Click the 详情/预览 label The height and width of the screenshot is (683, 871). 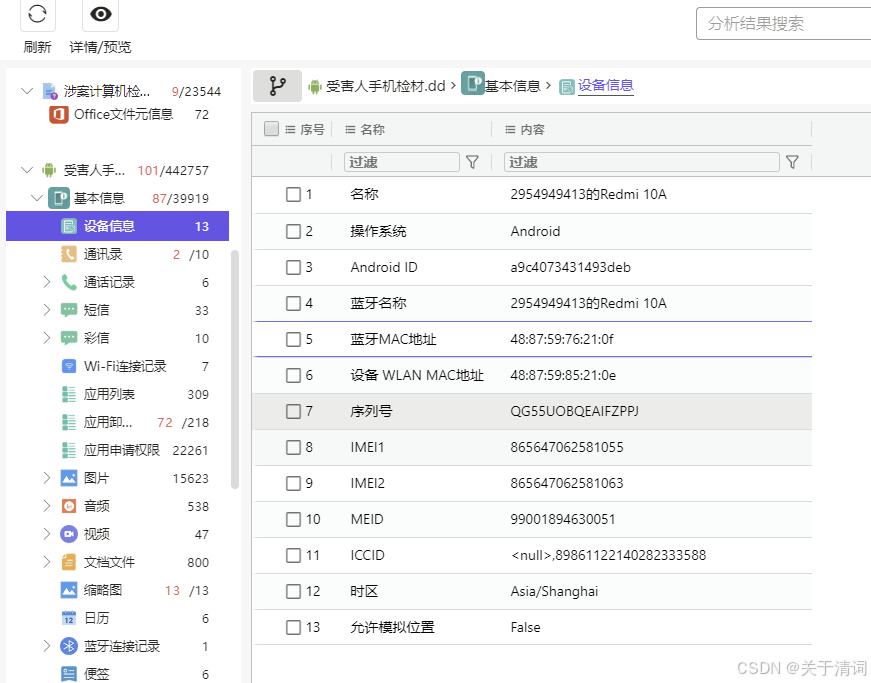click(100, 47)
